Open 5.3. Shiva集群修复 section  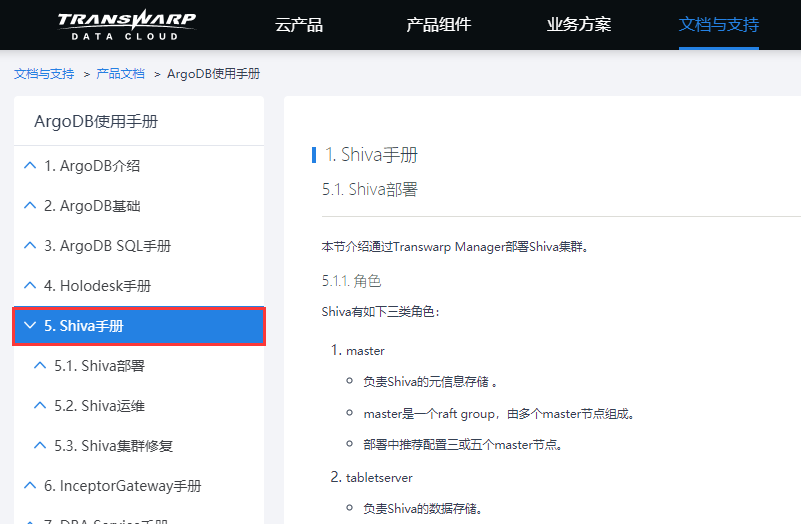point(113,446)
